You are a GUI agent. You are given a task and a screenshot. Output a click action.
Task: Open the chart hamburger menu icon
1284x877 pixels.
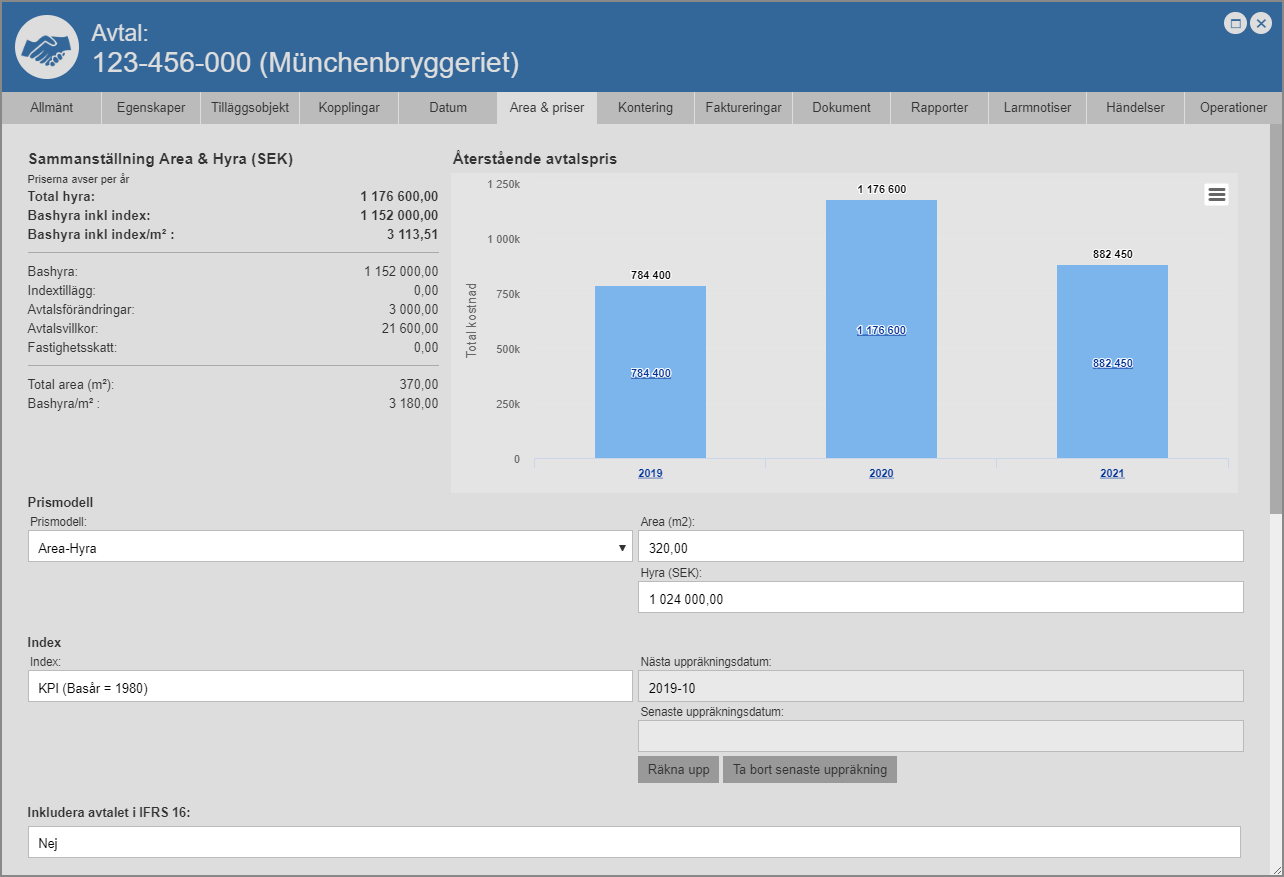[1216, 195]
